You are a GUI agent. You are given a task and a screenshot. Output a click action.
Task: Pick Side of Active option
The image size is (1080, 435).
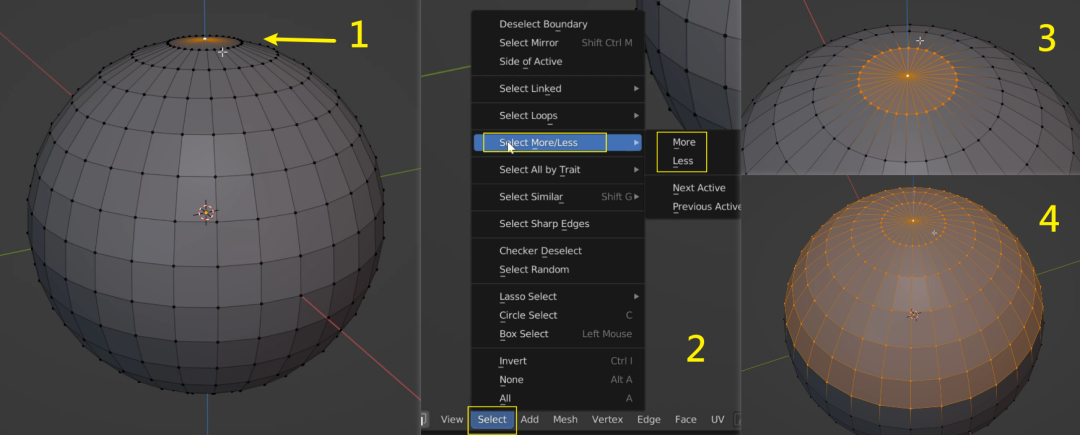[x=558, y=61]
